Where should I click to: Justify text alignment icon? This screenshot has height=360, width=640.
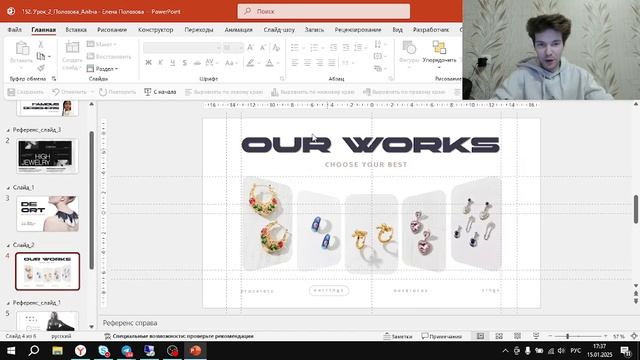(332, 63)
